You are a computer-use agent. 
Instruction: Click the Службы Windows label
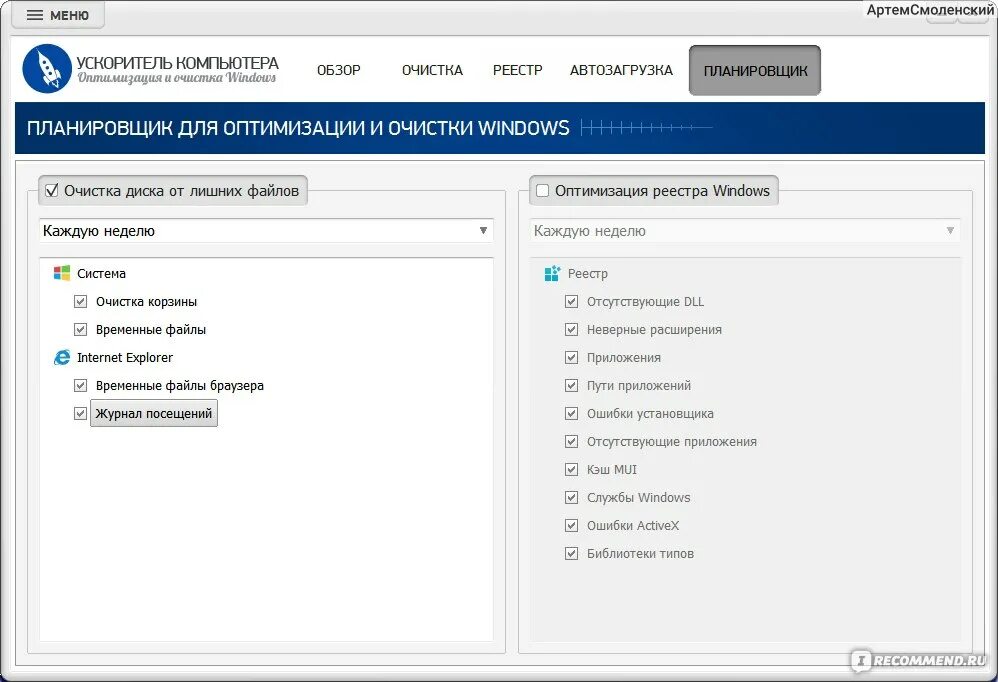click(x=638, y=498)
